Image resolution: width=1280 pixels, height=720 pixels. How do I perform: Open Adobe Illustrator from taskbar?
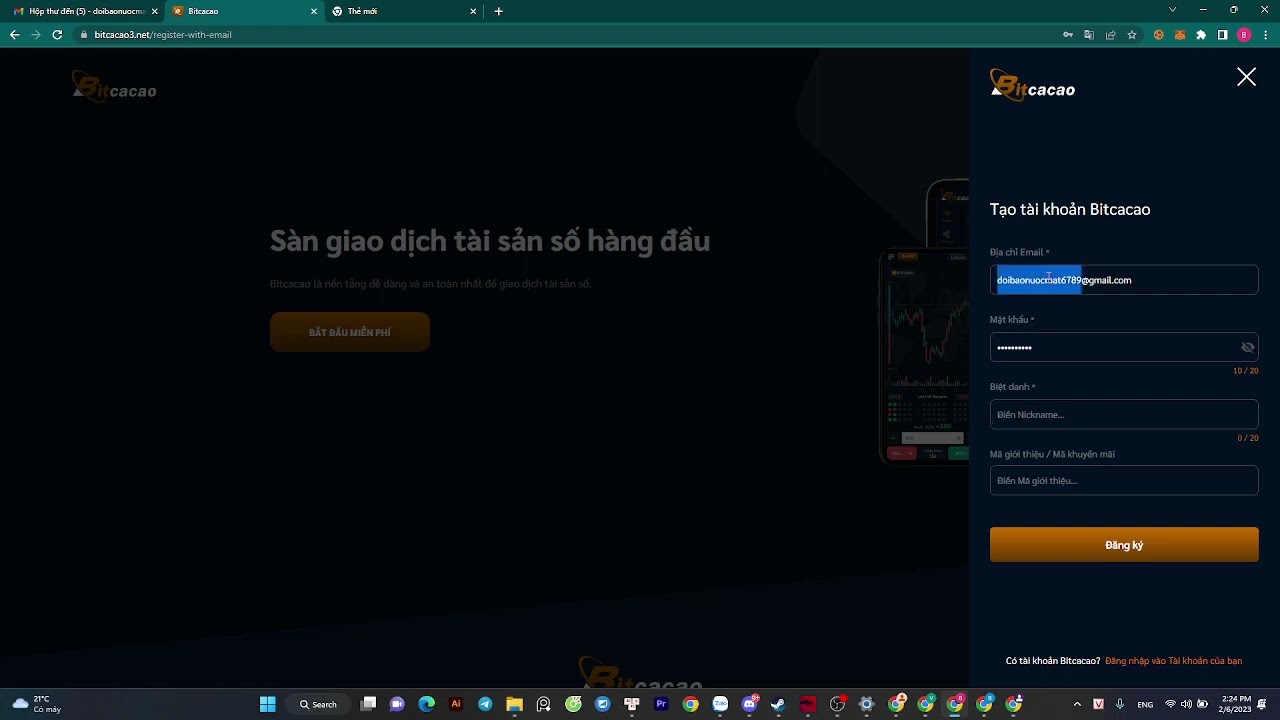[x=456, y=704]
